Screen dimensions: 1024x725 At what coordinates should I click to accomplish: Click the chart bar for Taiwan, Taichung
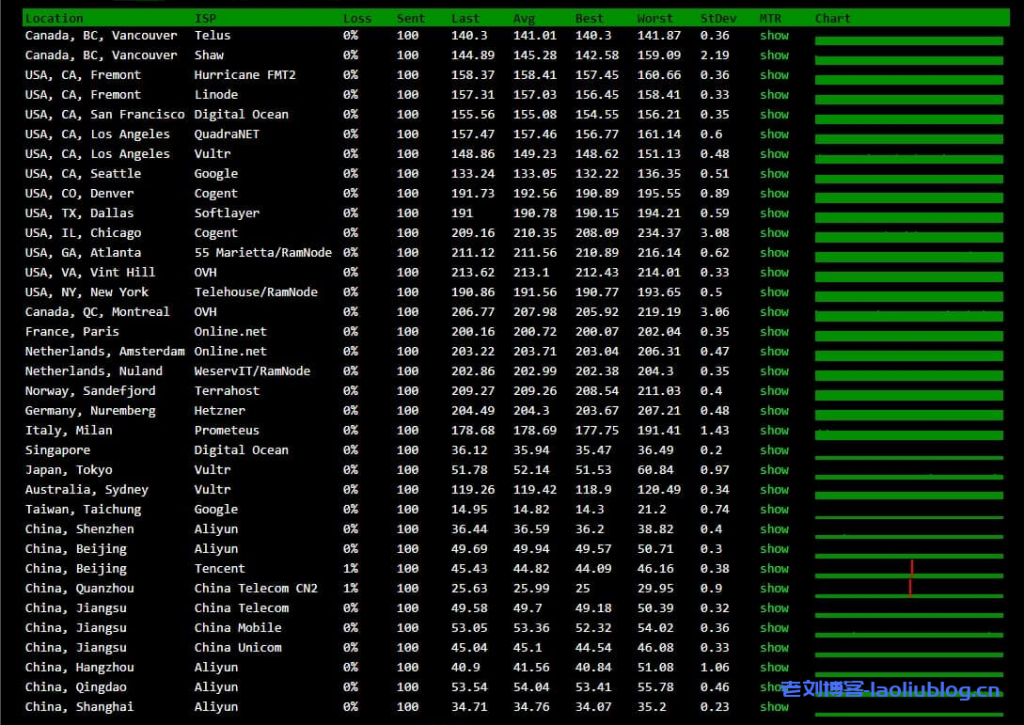(908, 516)
